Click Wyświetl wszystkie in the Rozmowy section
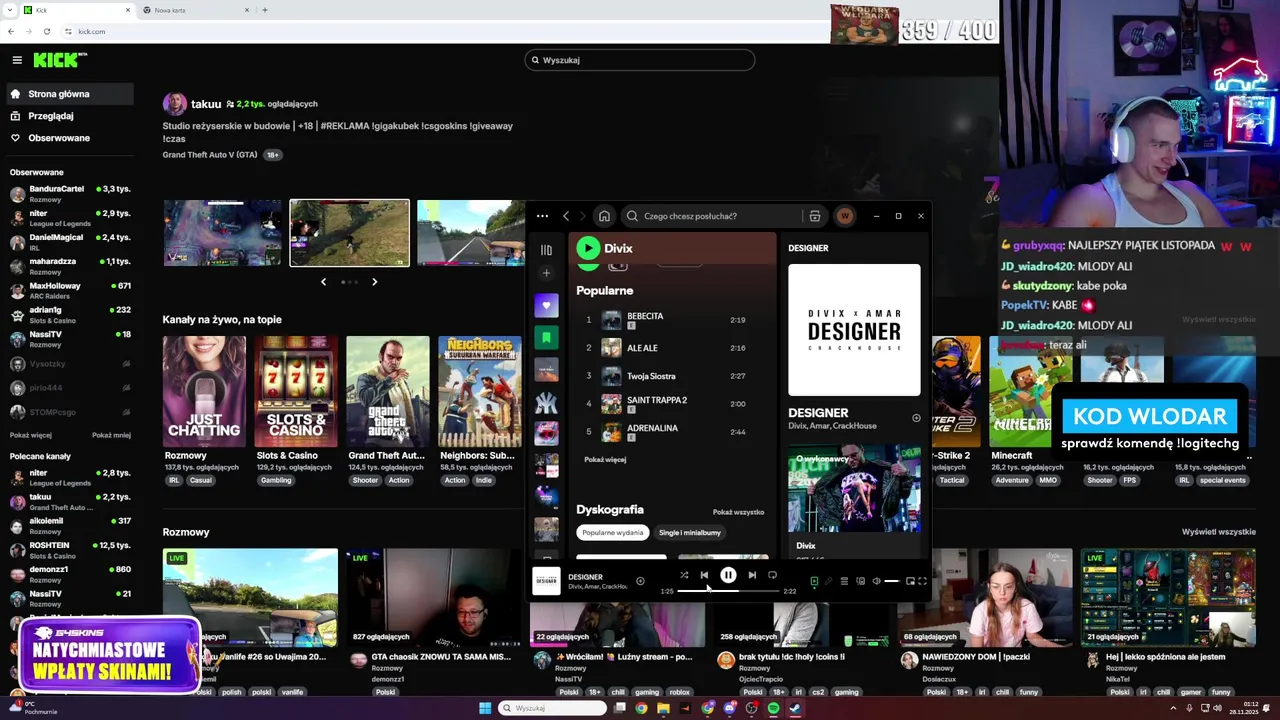This screenshot has height=720, width=1280. point(1218,532)
